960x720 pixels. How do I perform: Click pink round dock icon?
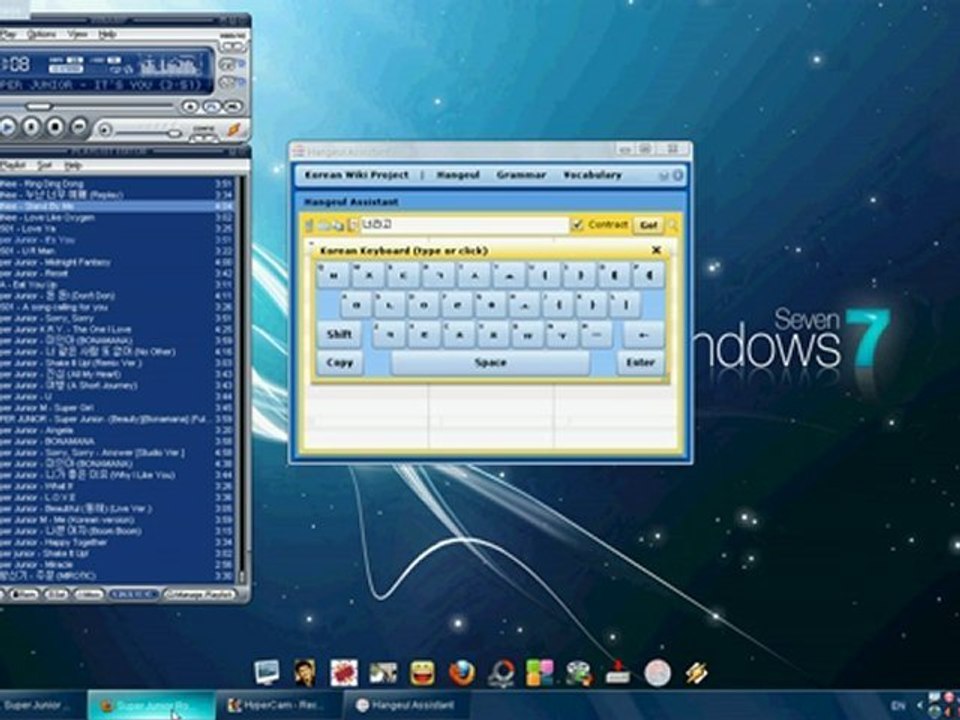[657, 673]
